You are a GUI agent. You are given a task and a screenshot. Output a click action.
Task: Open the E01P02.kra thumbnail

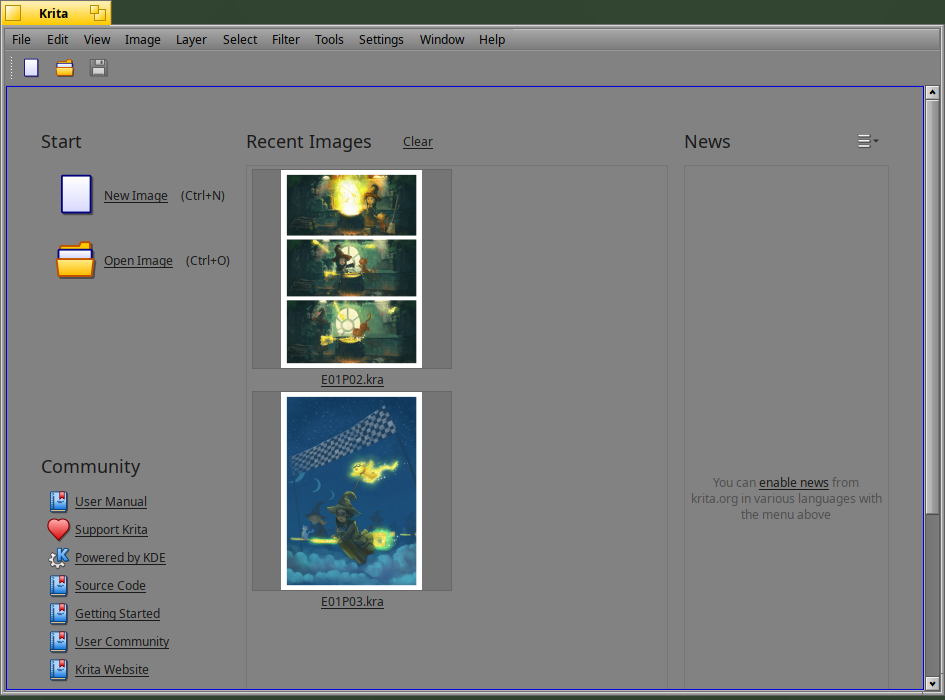pos(351,269)
